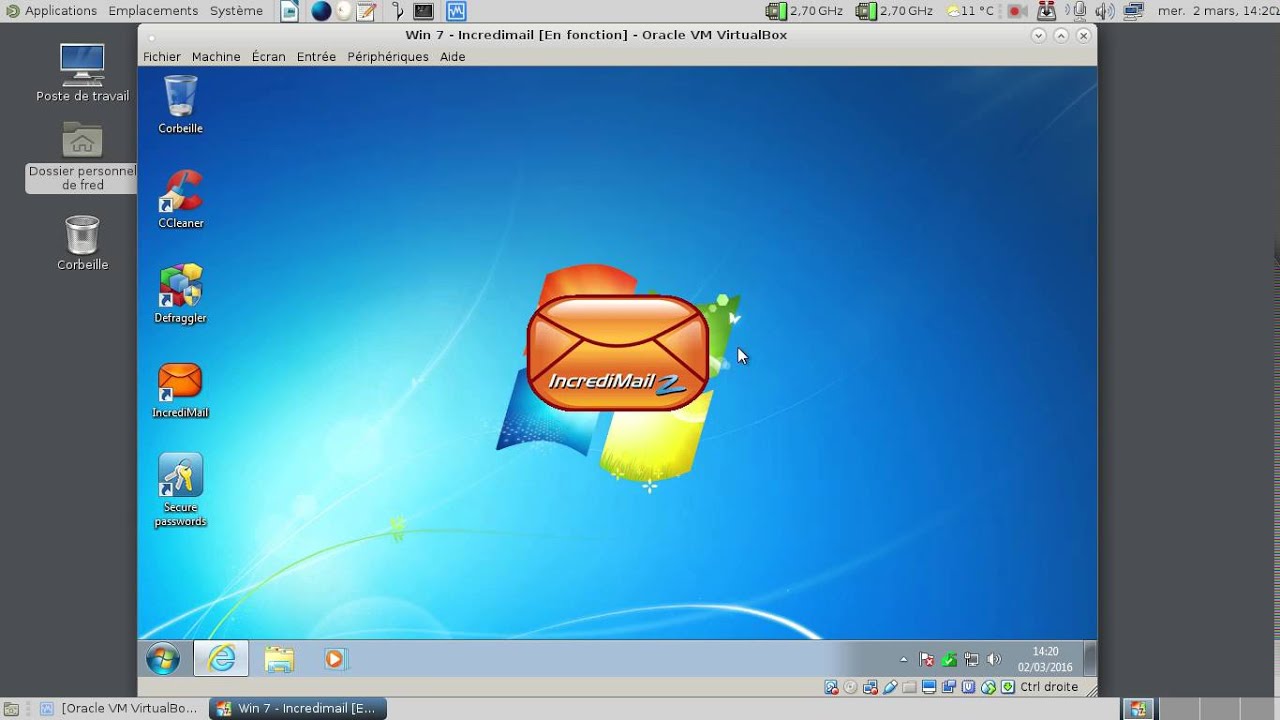
Task: Open the host volume speaker applet
Action: click(x=1104, y=11)
